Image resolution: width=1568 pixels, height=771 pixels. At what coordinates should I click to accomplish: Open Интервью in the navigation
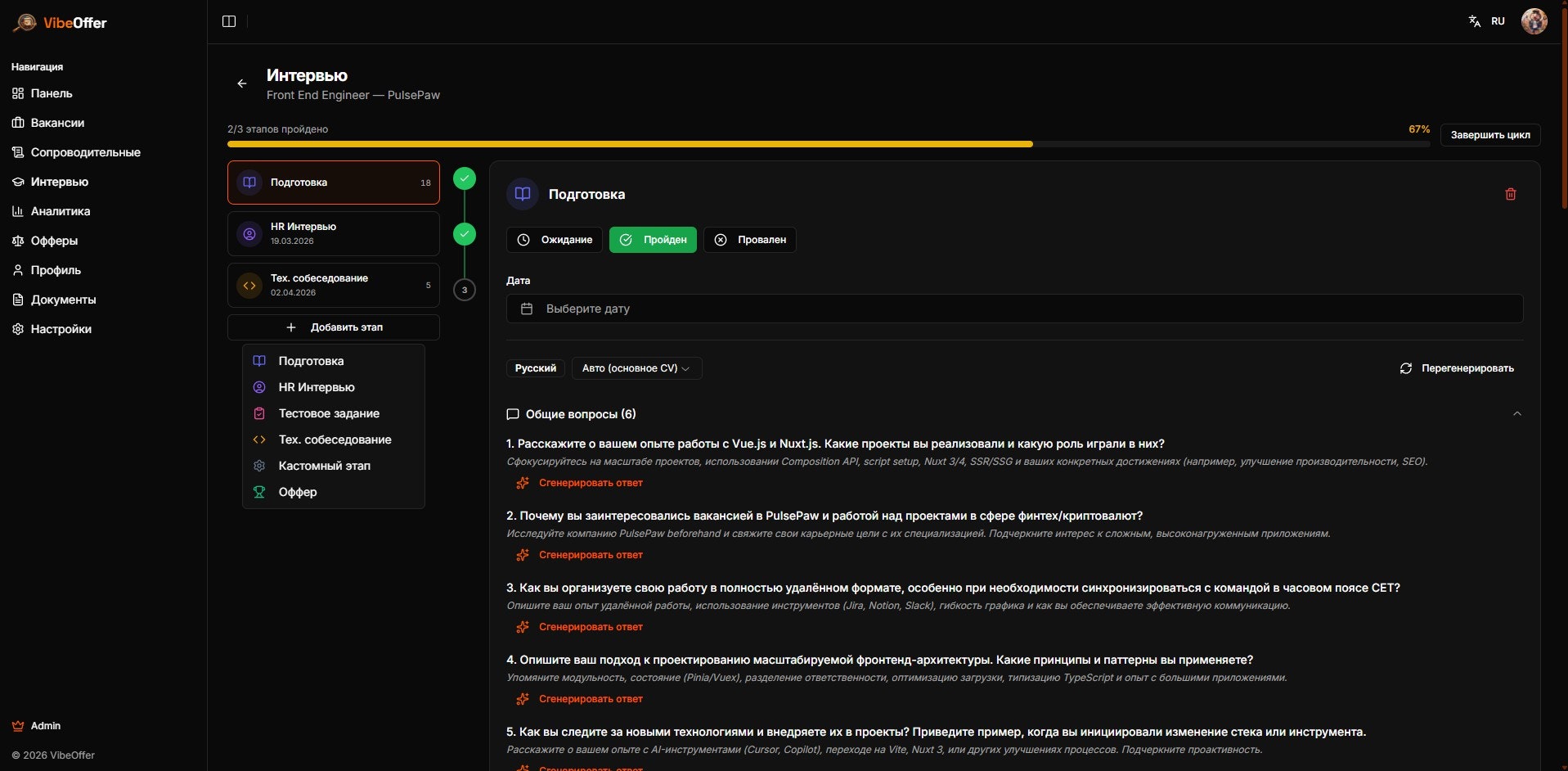pos(59,182)
